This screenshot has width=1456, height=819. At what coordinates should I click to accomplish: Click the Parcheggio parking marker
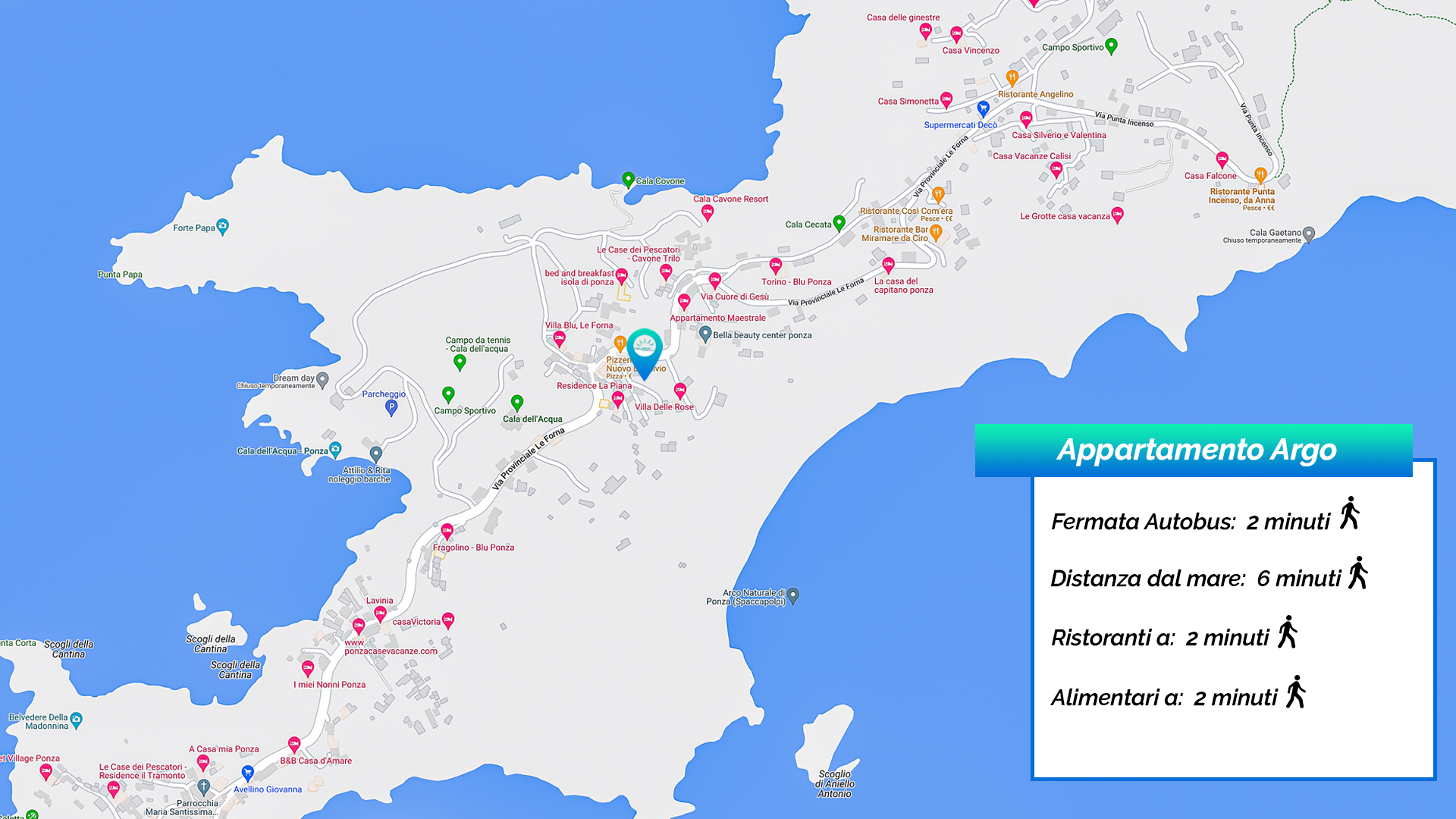pos(391,408)
